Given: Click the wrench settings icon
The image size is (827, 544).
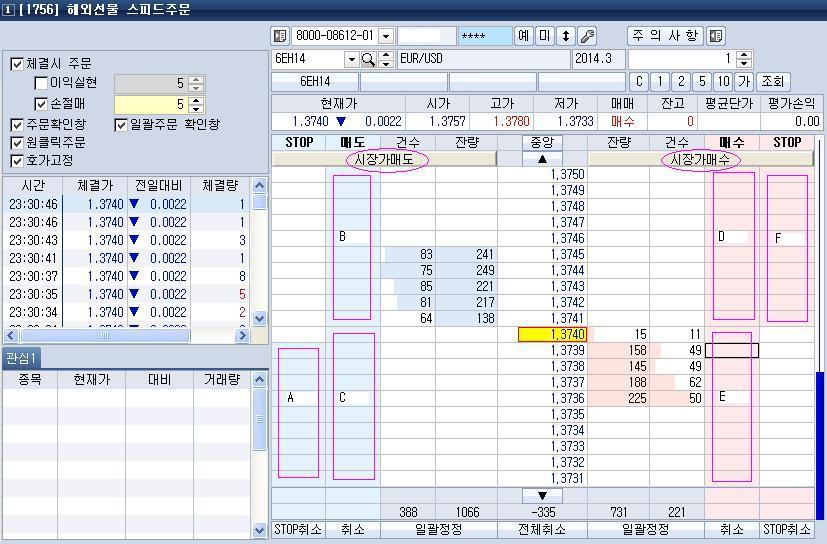Looking at the screenshot, I should 587,36.
